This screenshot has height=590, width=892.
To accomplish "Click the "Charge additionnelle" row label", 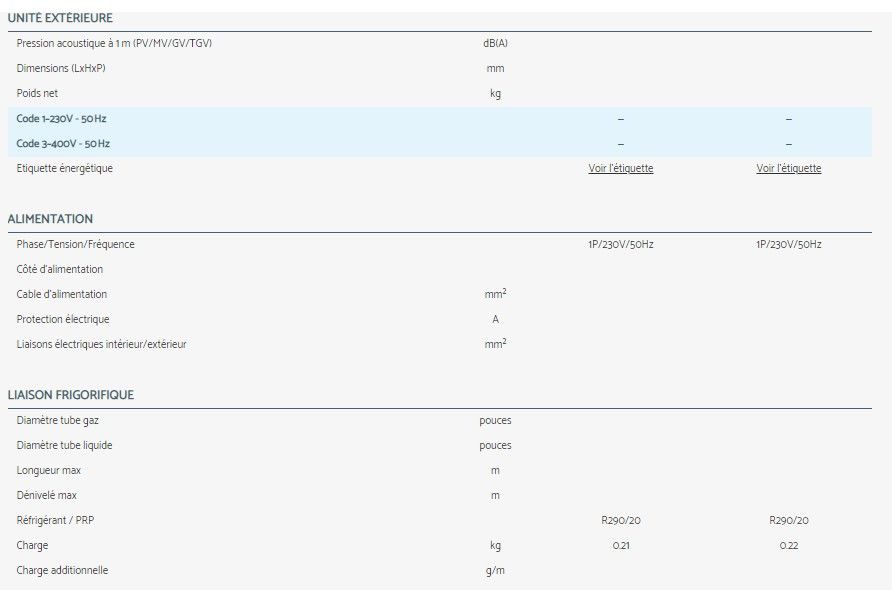I will (x=62, y=570).
